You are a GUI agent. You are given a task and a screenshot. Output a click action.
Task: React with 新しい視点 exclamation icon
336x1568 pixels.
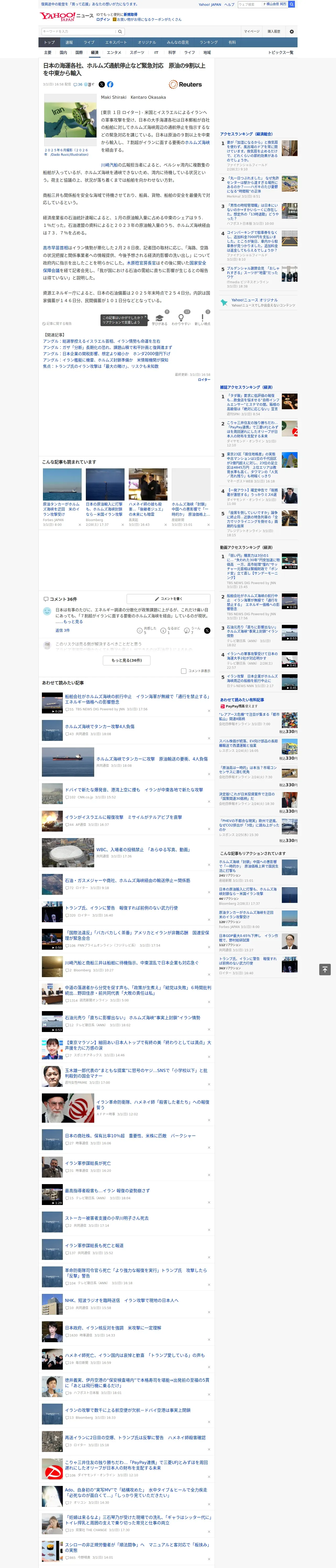point(203,318)
